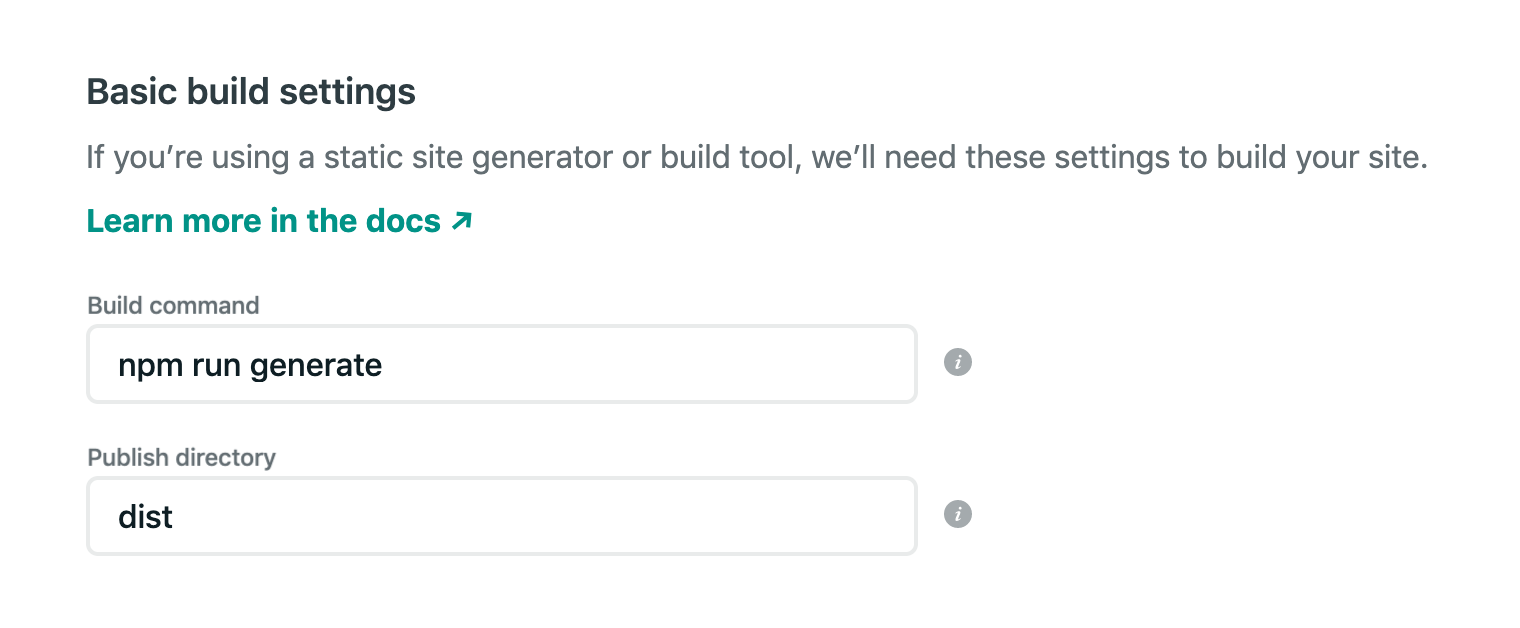Open the "Learn more in the docs" link
The width and height of the screenshot is (1520, 628).
pyautogui.click(x=264, y=221)
